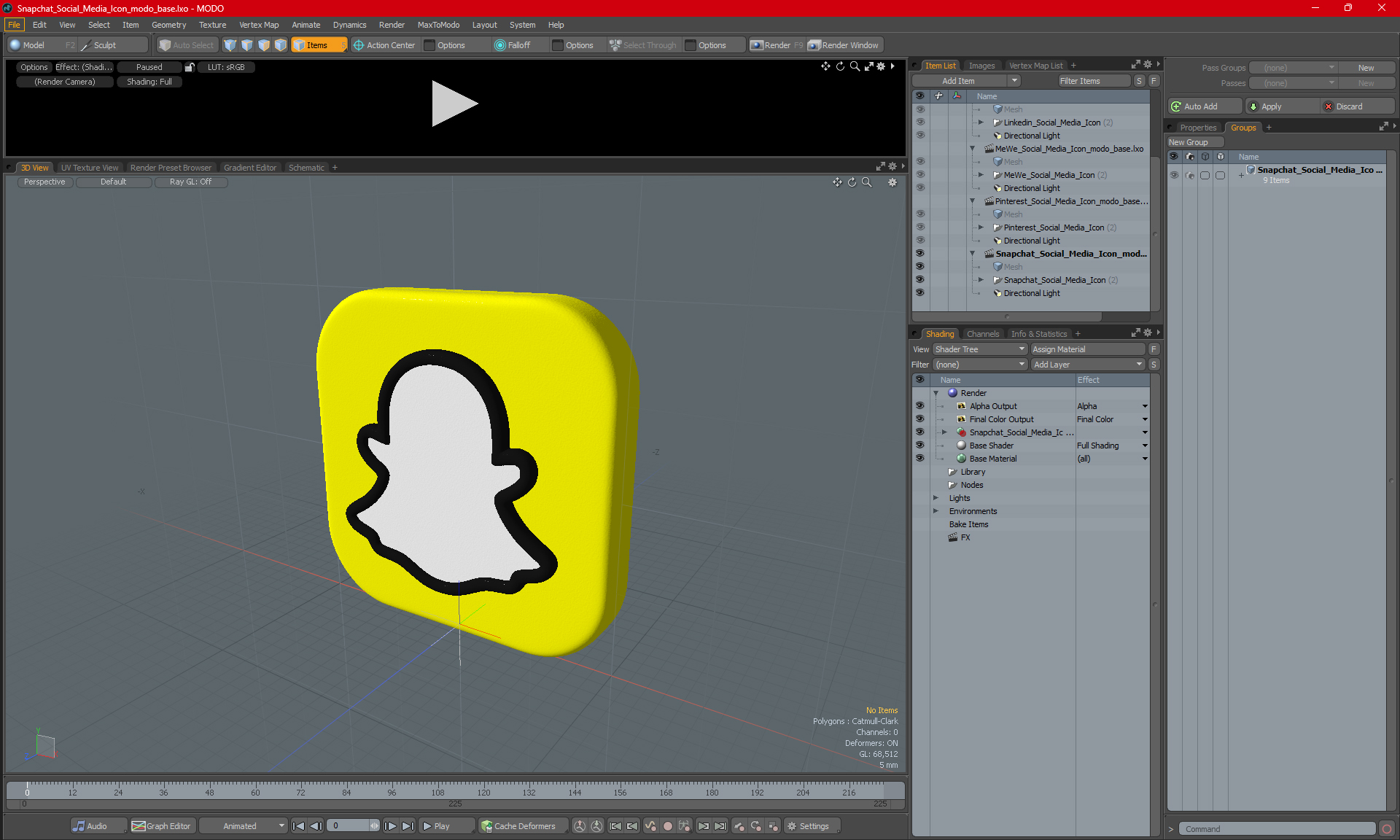The height and width of the screenshot is (840, 1400).
Task: Switch to the Channels tab
Action: coord(982,334)
